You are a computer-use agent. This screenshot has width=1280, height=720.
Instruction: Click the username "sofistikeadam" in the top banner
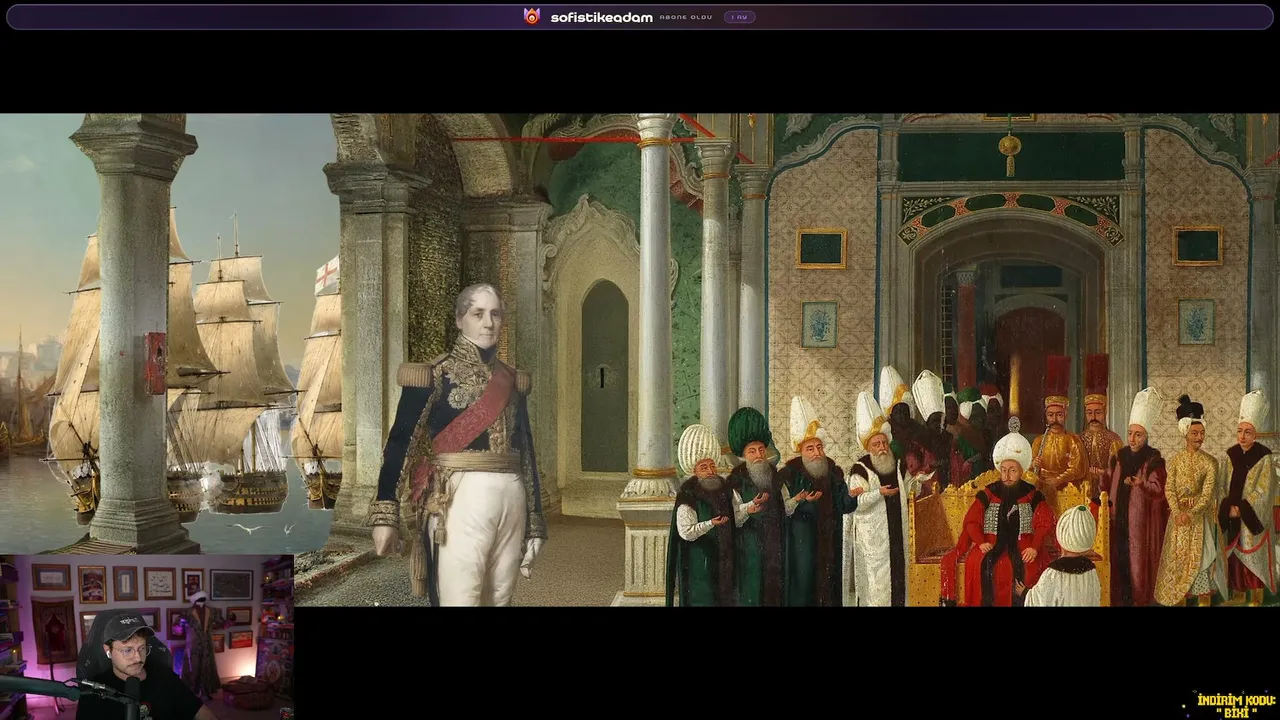tap(601, 17)
